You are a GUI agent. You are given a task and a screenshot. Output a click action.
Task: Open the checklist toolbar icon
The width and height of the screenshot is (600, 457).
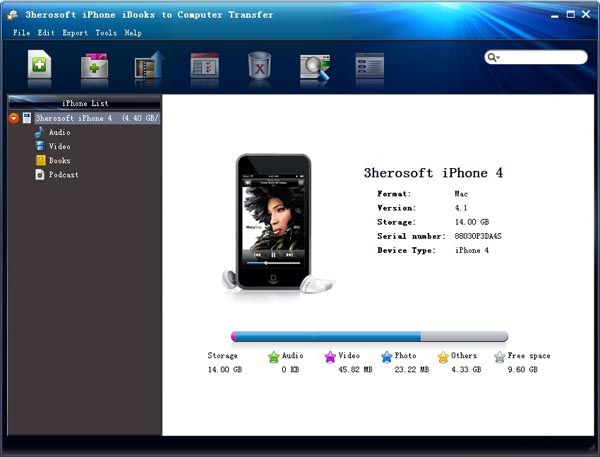[205, 65]
